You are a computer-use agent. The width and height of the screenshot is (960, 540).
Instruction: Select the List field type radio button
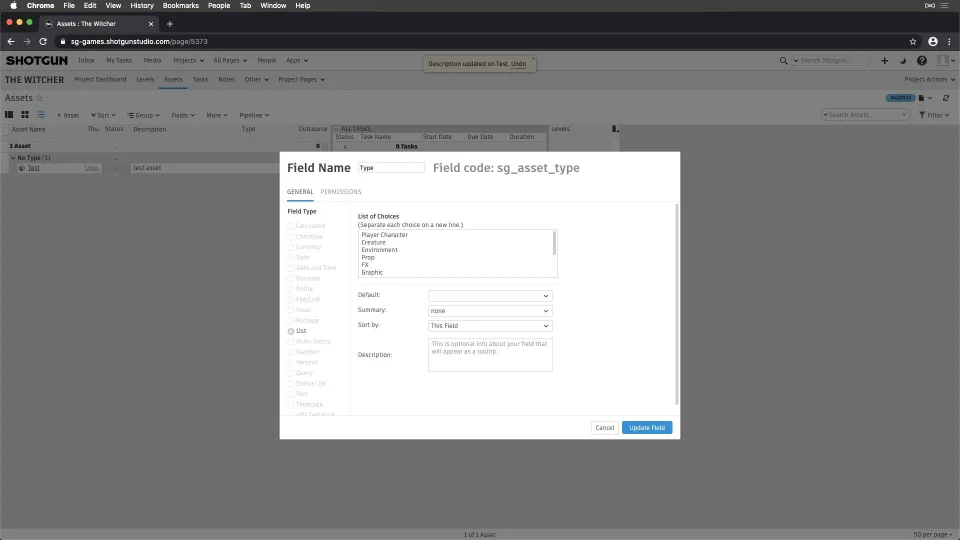291,331
